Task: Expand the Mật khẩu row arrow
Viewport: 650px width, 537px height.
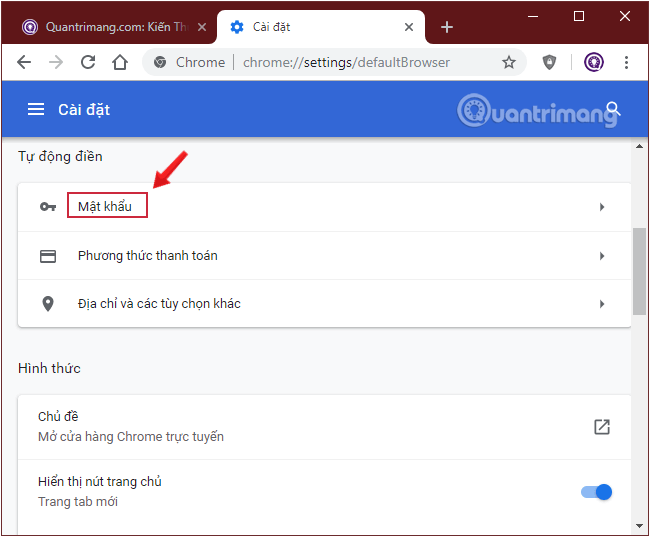Action: click(x=602, y=207)
